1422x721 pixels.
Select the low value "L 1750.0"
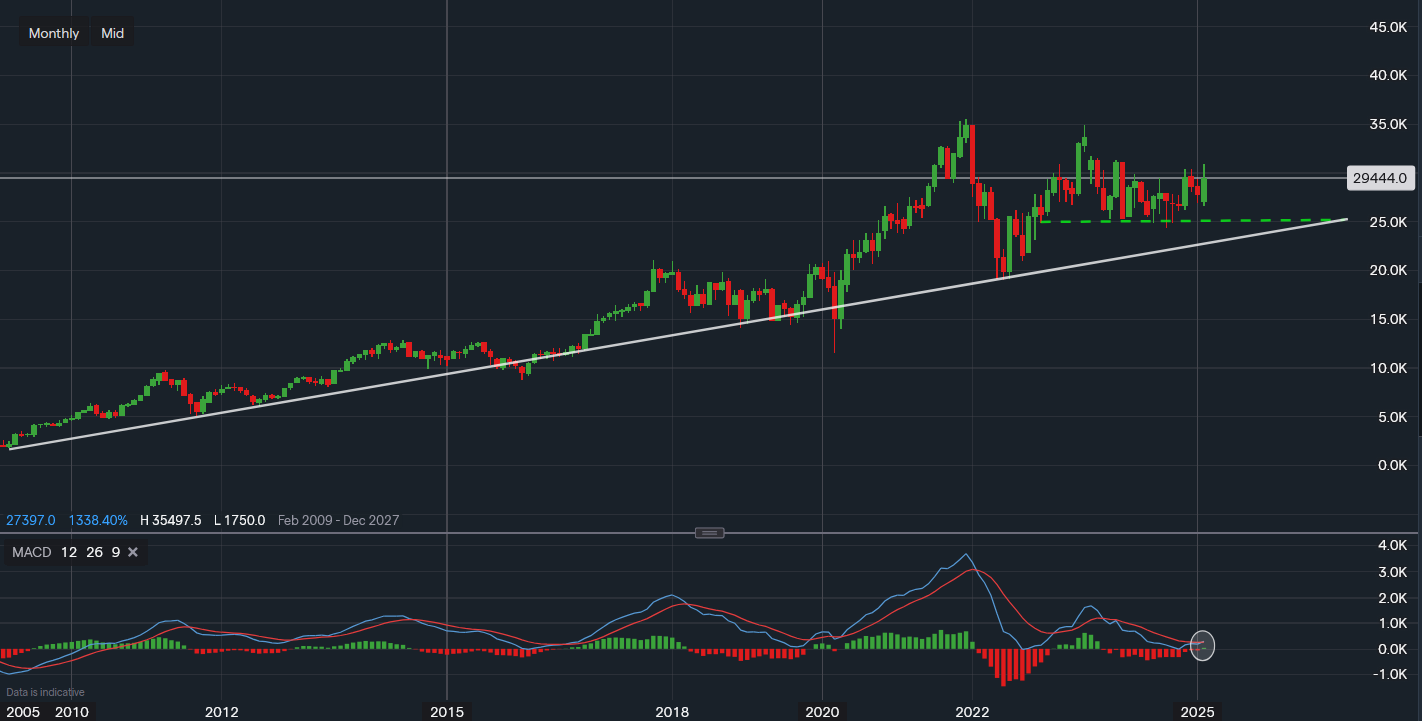[240, 520]
